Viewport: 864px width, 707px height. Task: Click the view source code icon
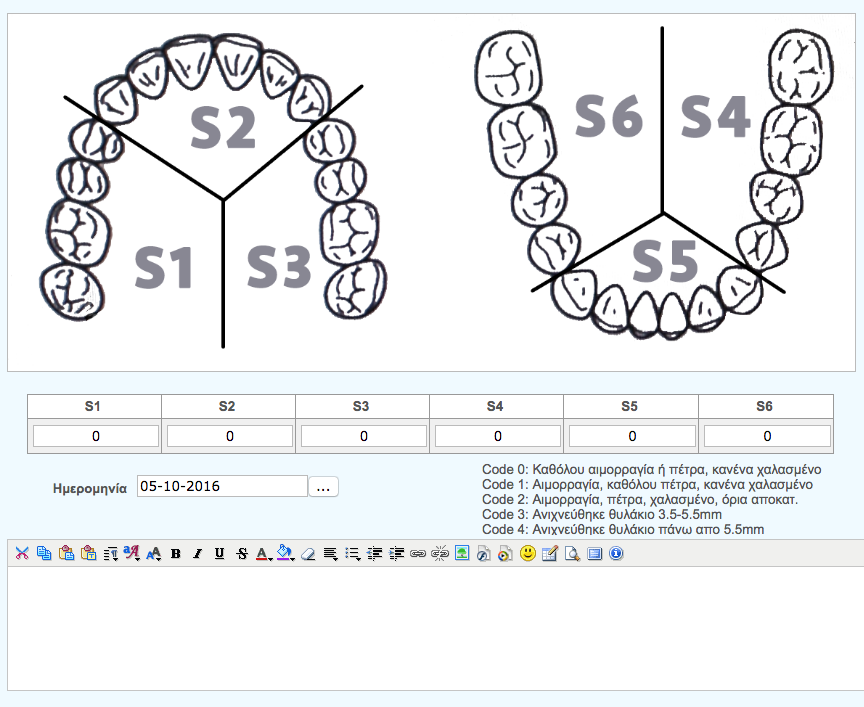coord(594,553)
